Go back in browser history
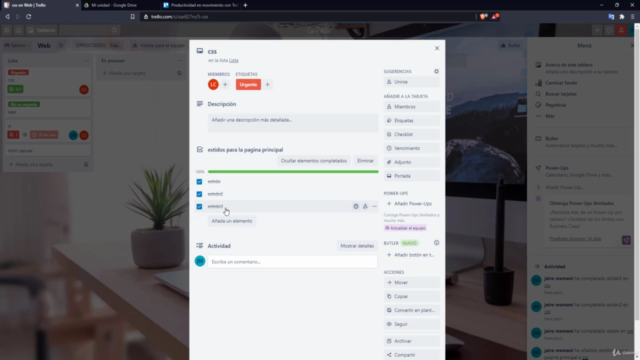Image resolution: width=640 pixels, height=360 pixels. [x=7, y=17]
